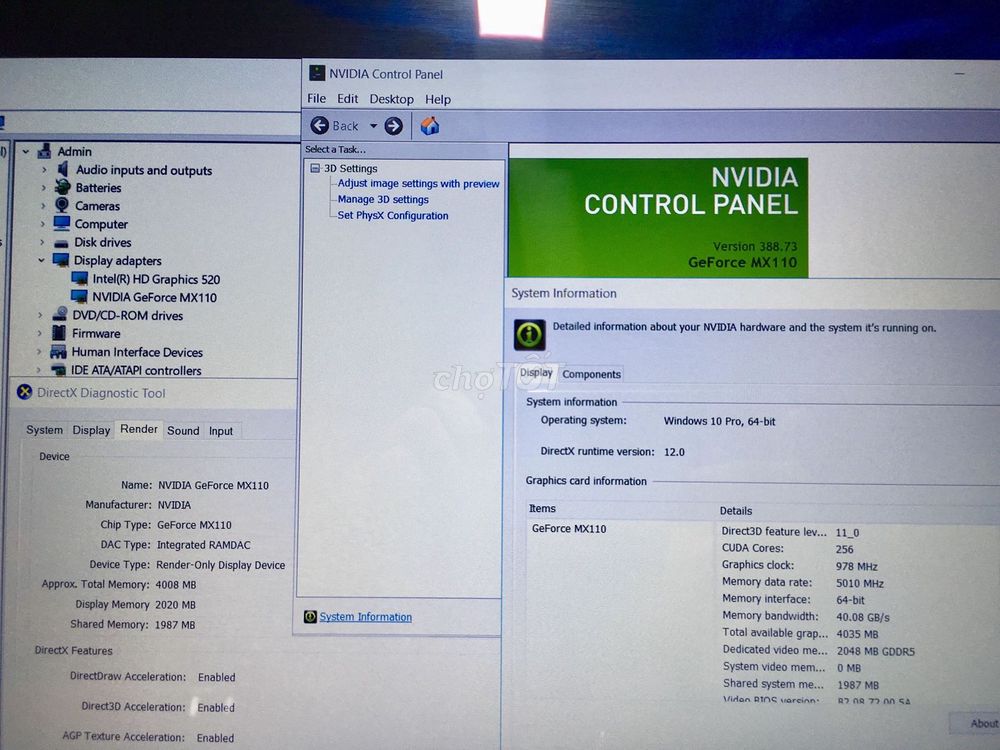Open the Edit menu
Screen dimensions: 1000x750
348,99
